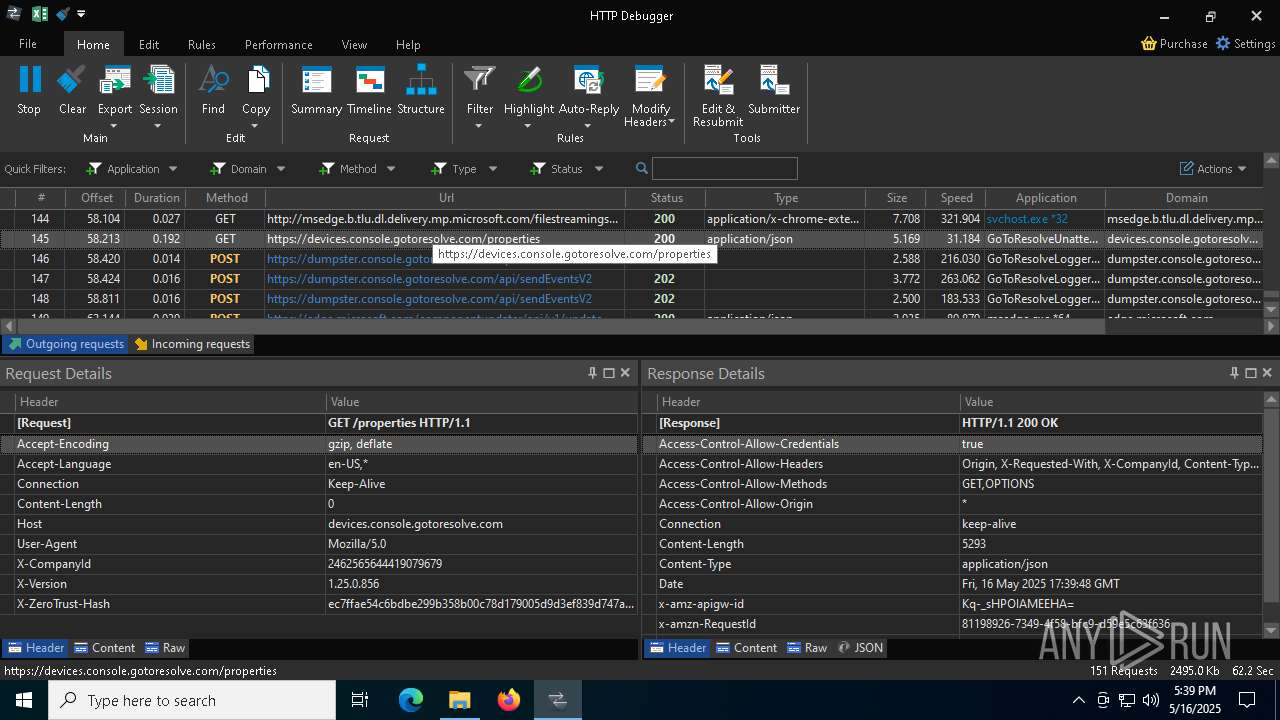Viewport: 1280px width, 720px height.
Task: Click the Export toolbar icon
Action: (x=115, y=80)
